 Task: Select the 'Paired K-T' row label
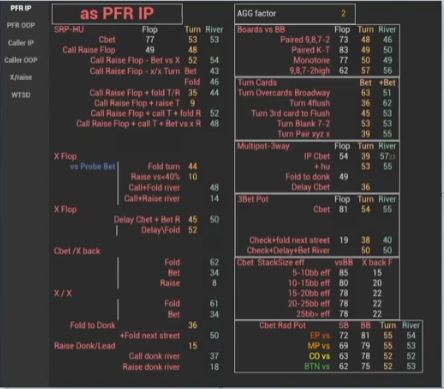[311, 50]
